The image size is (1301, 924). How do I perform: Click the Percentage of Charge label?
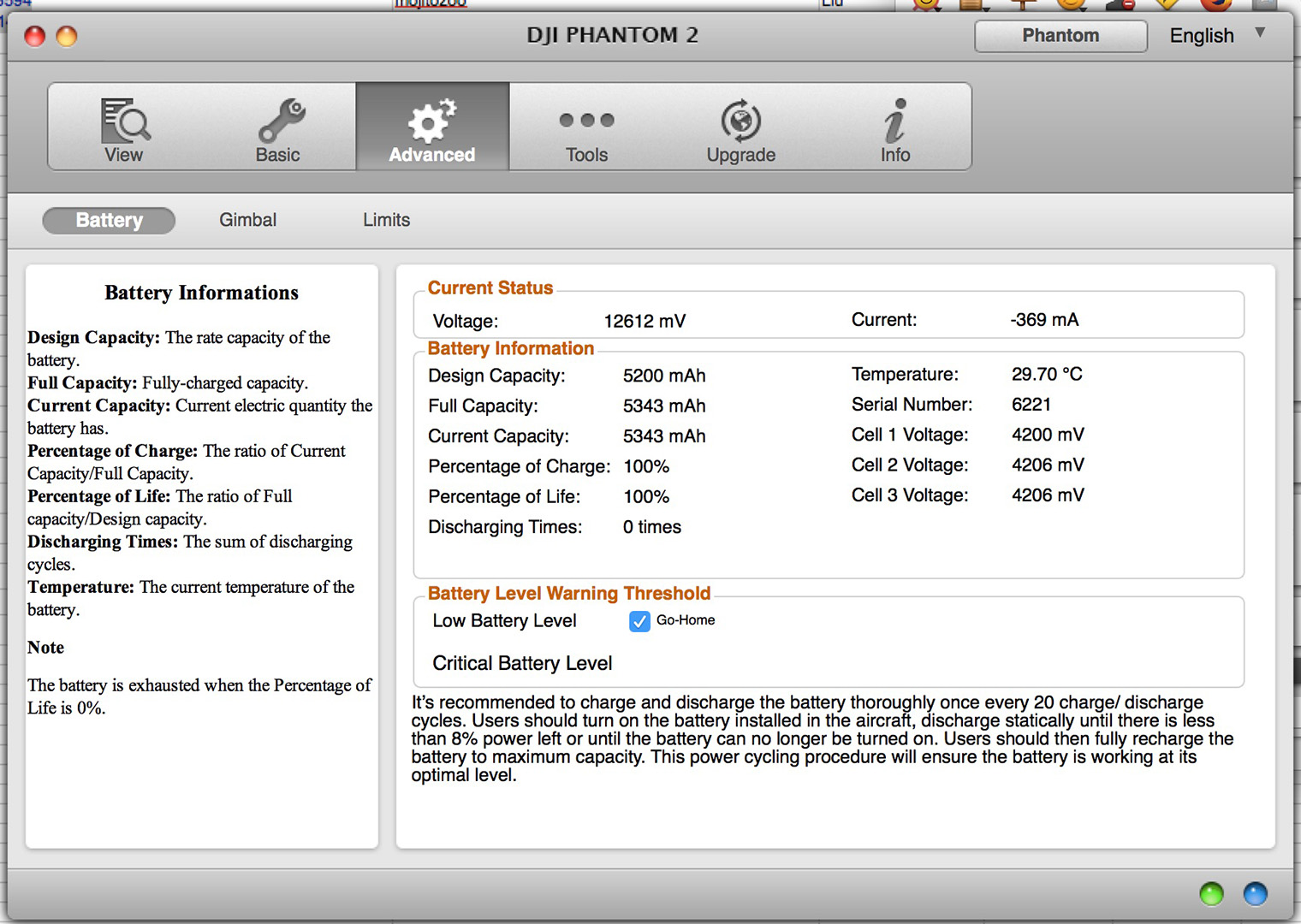[520, 466]
